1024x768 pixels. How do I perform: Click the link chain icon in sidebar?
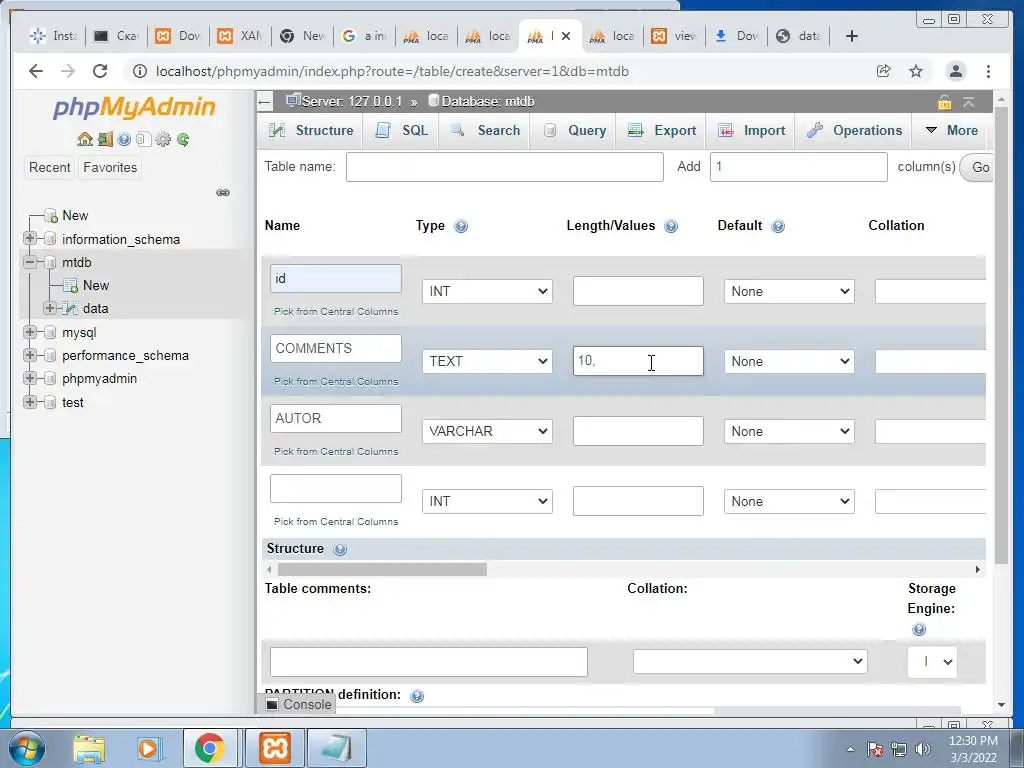coord(223,193)
